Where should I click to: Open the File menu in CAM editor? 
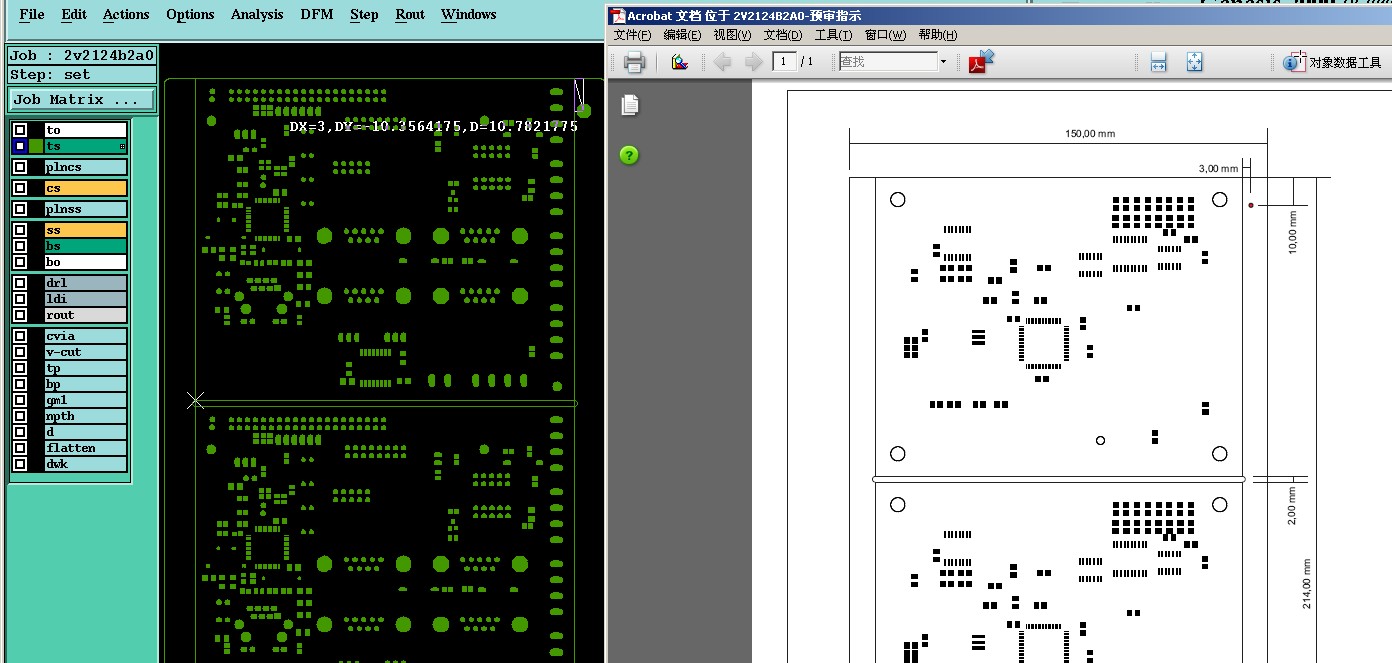click(32, 14)
